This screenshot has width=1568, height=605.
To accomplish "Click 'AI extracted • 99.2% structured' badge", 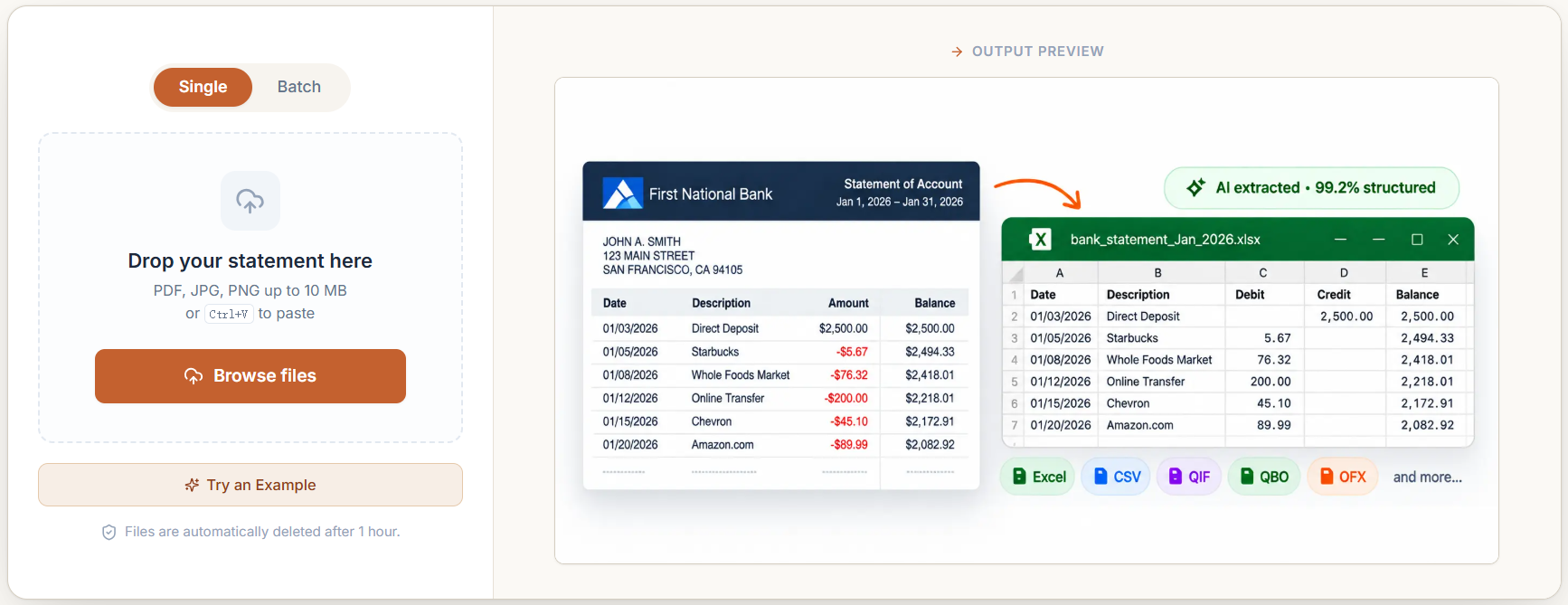I will point(1312,188).
